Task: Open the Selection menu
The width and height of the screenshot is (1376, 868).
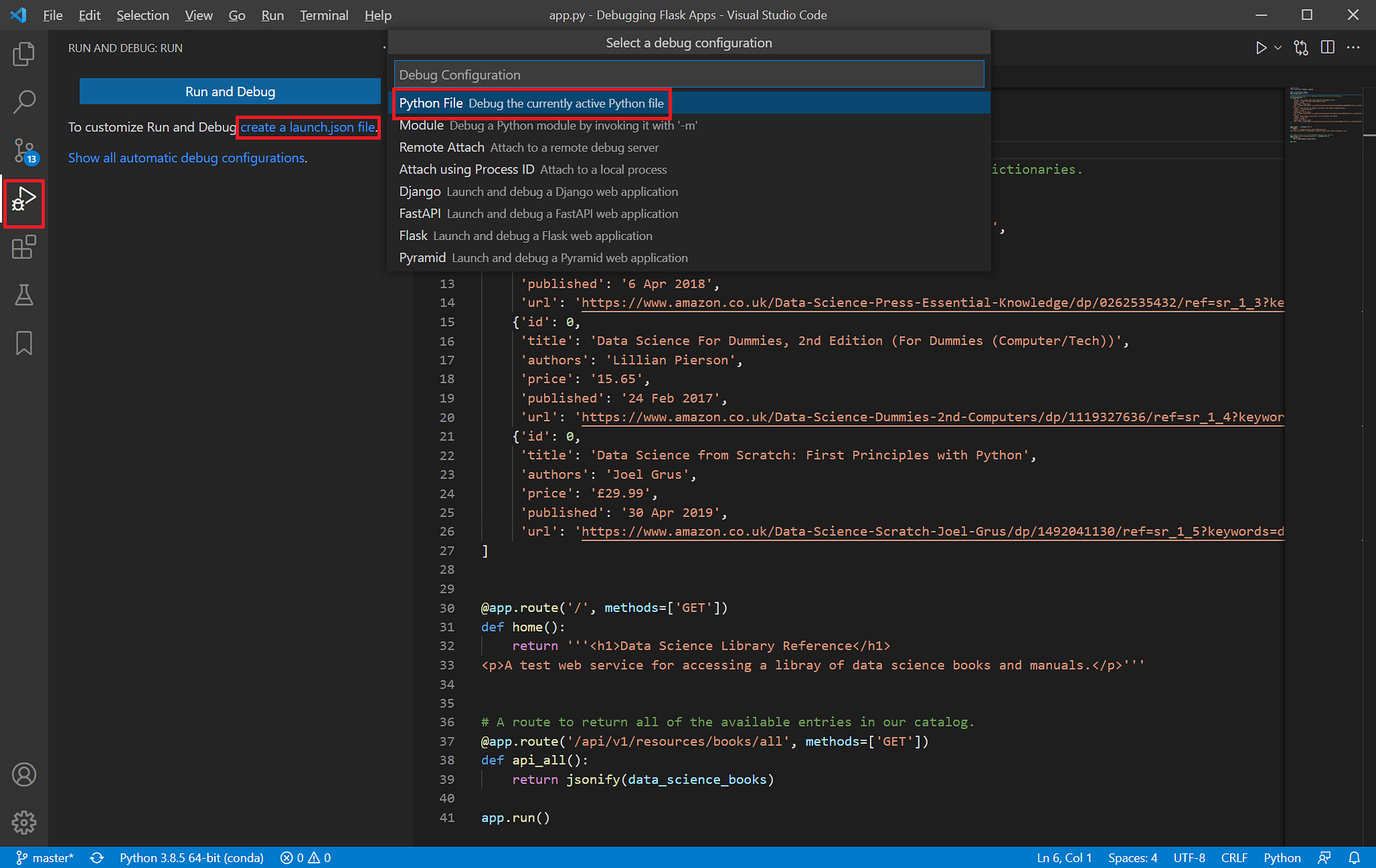Action: (142, 15)
